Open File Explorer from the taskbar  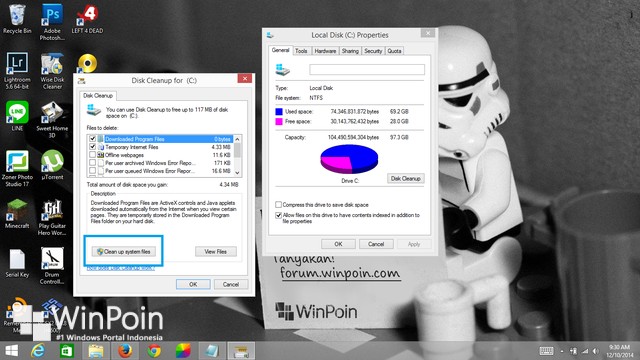coord(96,351)
